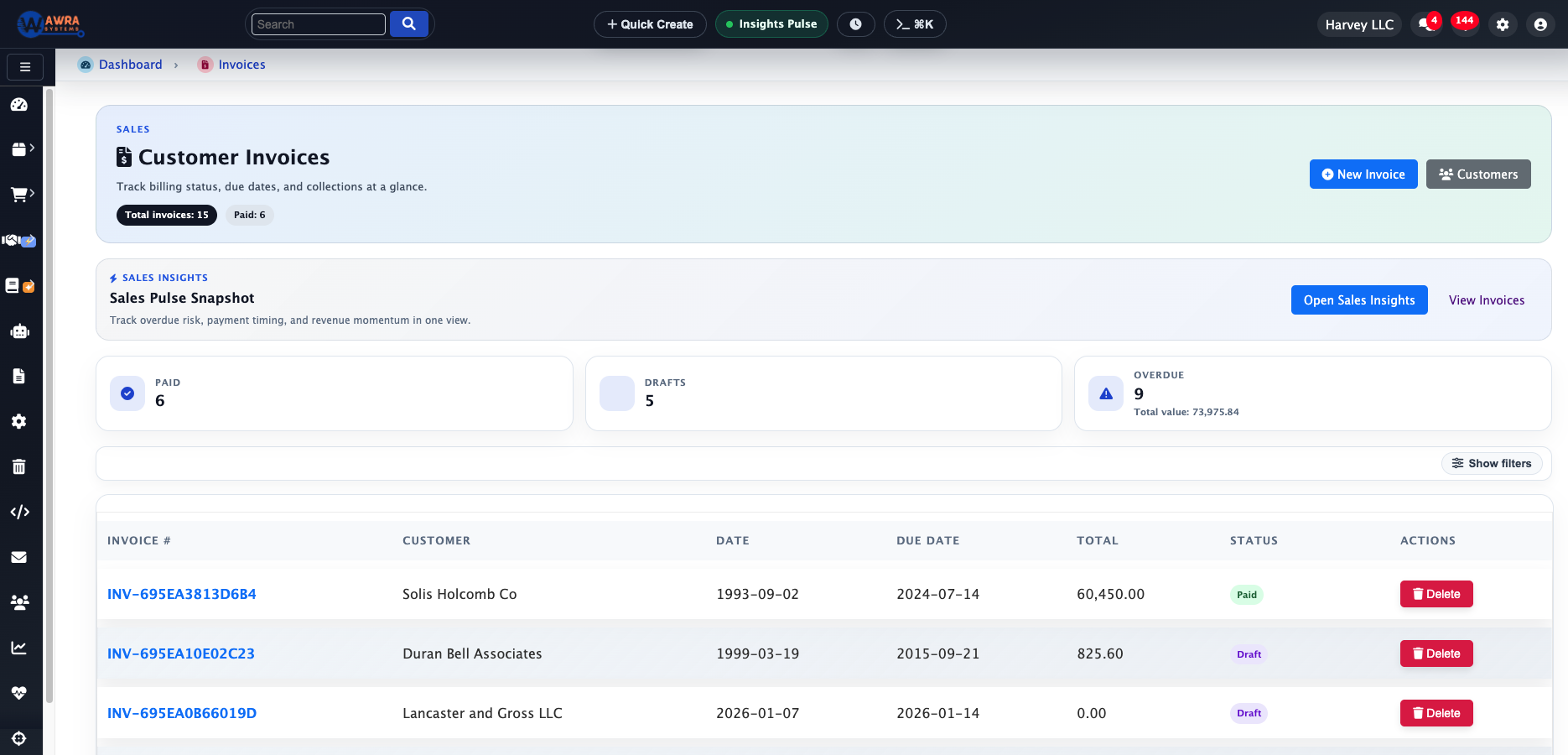The height and width of the screenshot is (755, 1568).
Task: Open invoice INV-695EA10E02C23
Action: 181,653
